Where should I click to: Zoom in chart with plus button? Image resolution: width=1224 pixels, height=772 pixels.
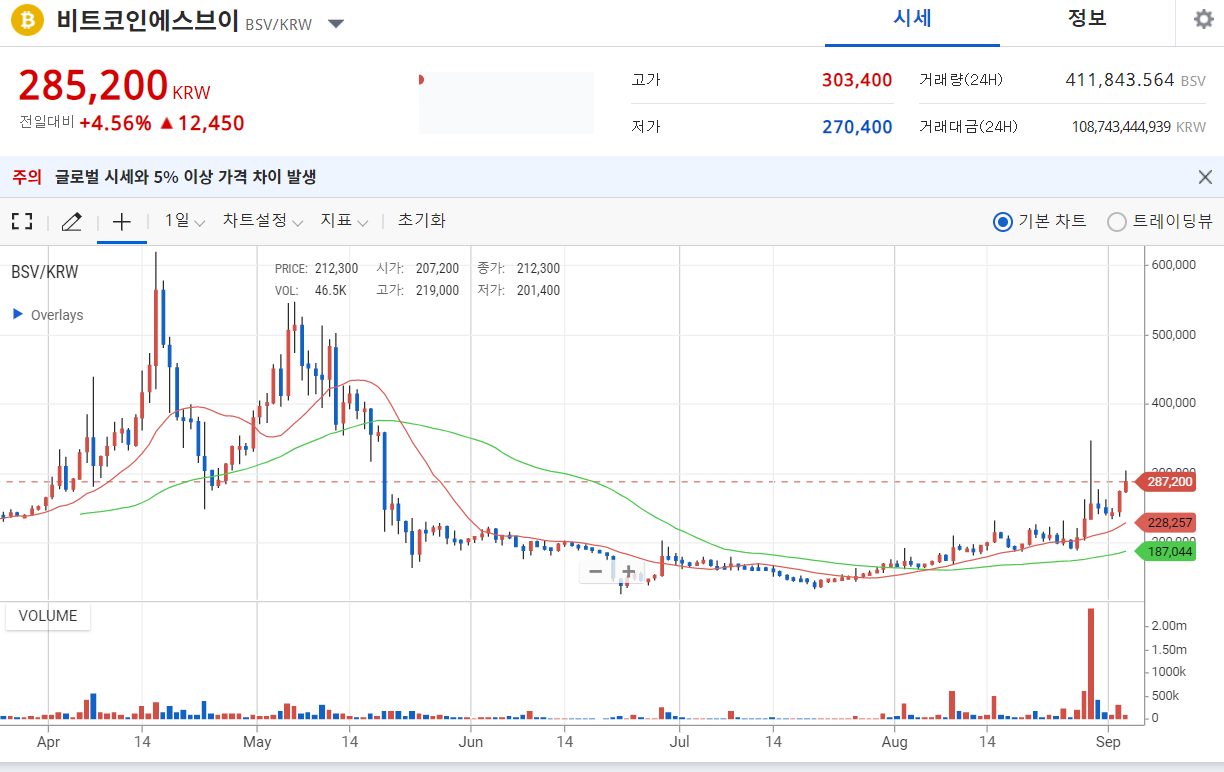[x=628, y=572]
